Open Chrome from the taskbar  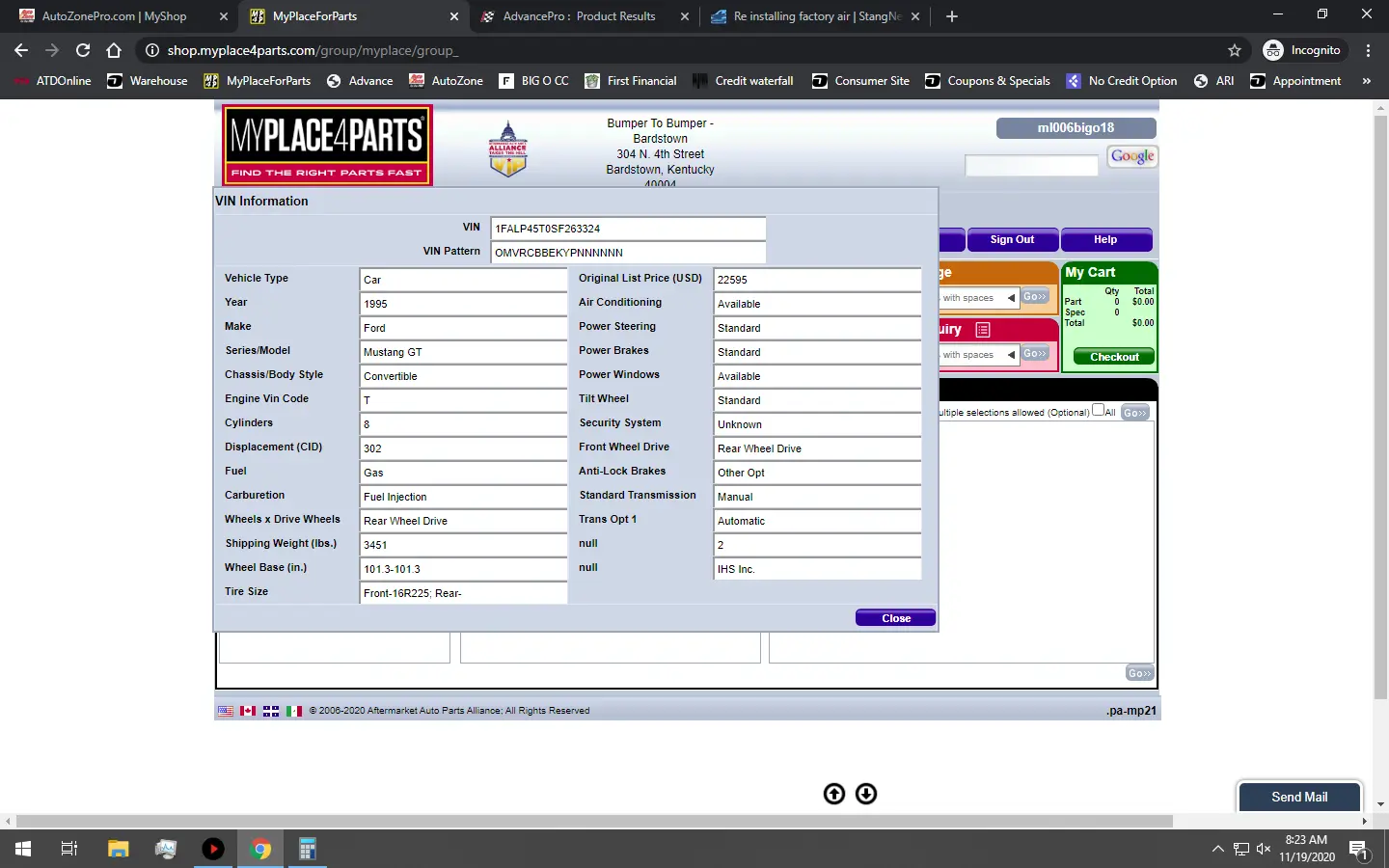click(x=260, y=849)
